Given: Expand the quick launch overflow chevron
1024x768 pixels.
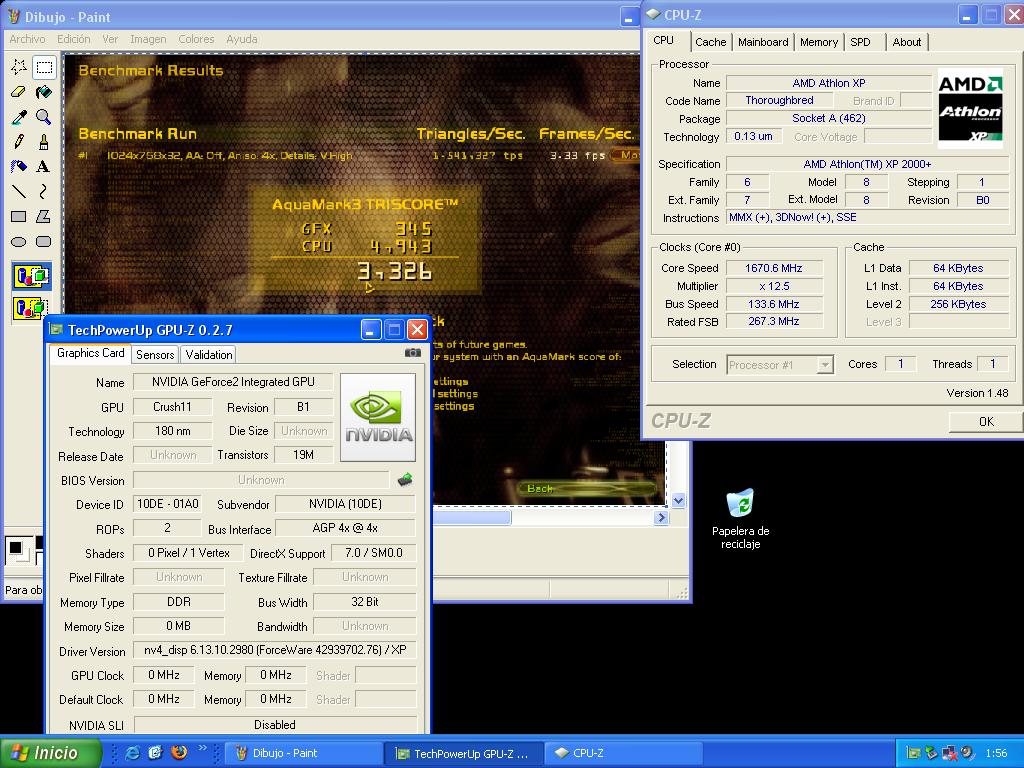Looking at the screenshot, I should [x=202, y=748].
